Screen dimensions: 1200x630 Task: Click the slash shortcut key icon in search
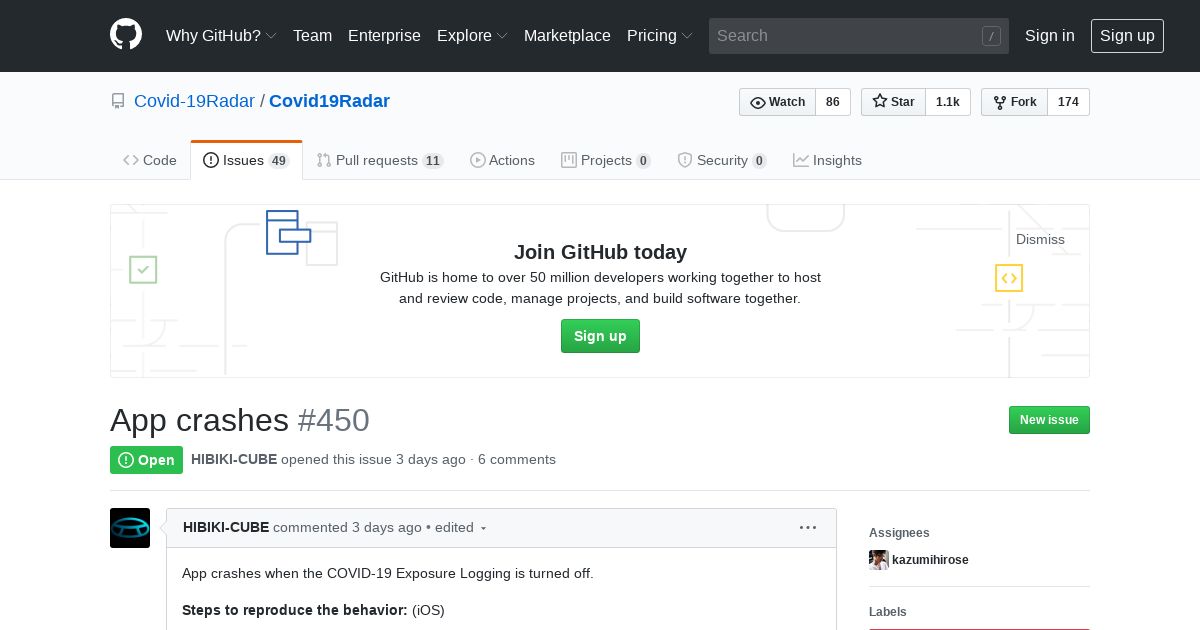point(991,36)
